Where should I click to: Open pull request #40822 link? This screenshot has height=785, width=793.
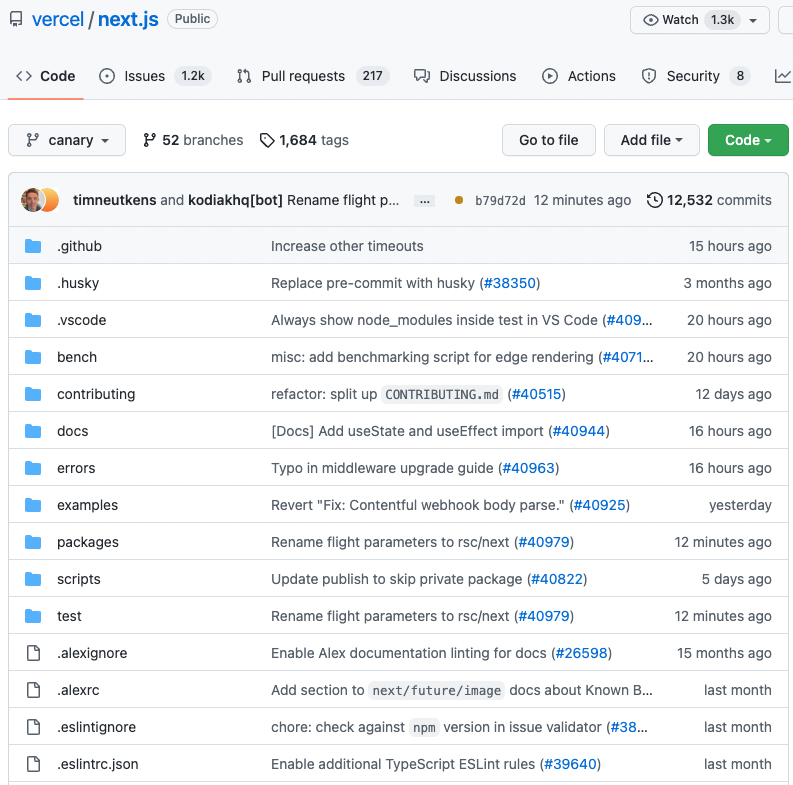[557, 579]
